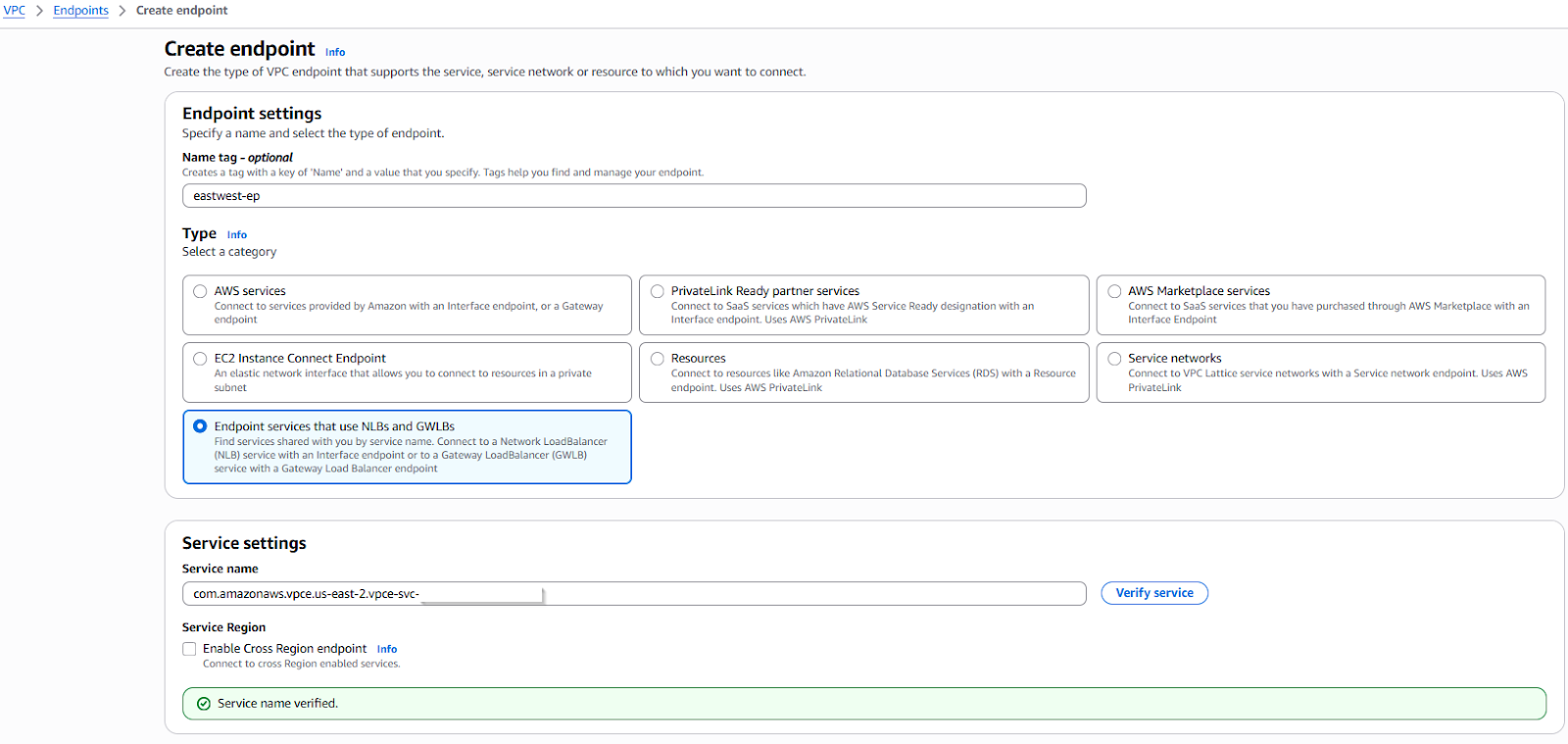Open Info link next to Type heading
Screen dimensions: 1568x744
coord(237,235)
